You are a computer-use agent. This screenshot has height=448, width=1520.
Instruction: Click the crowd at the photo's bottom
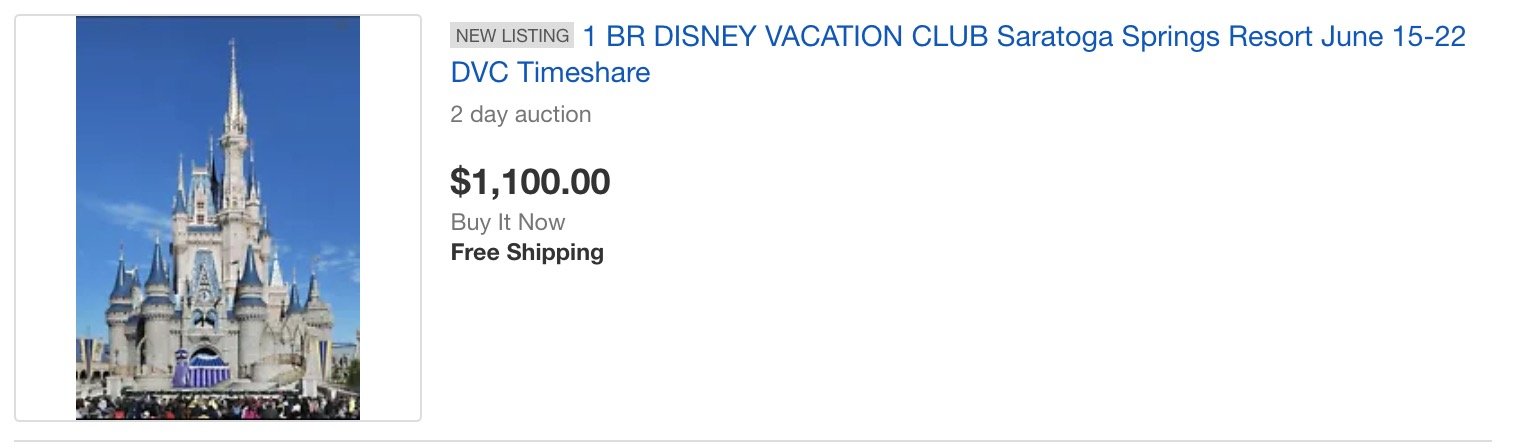pyautogui.click(x=218, y=405)
